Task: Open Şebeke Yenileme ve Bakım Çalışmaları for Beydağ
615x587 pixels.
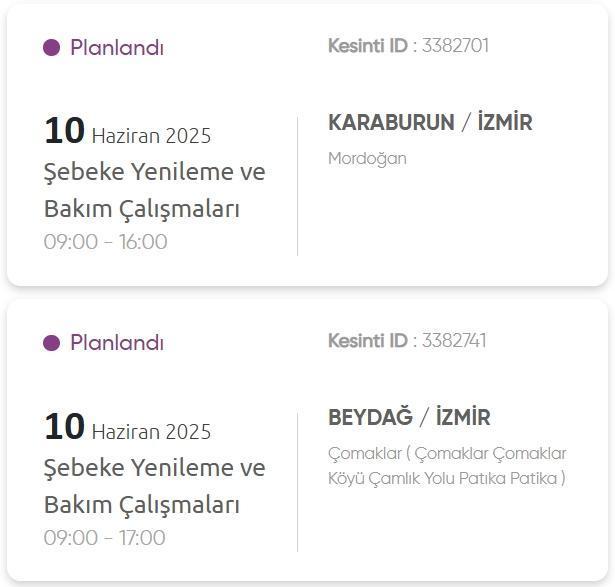Action: 154,486
